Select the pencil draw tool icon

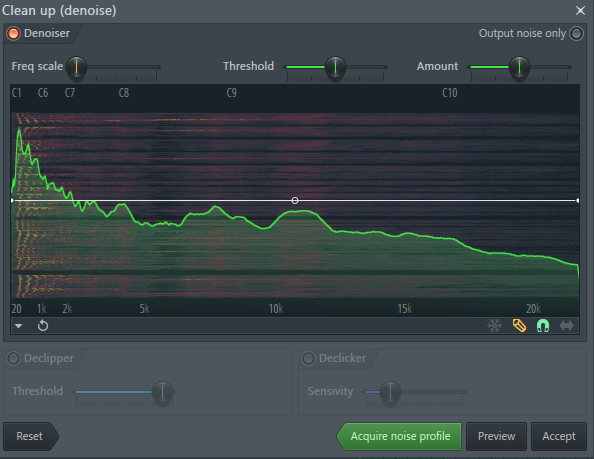pyautogui.click(x=519, y=326)
